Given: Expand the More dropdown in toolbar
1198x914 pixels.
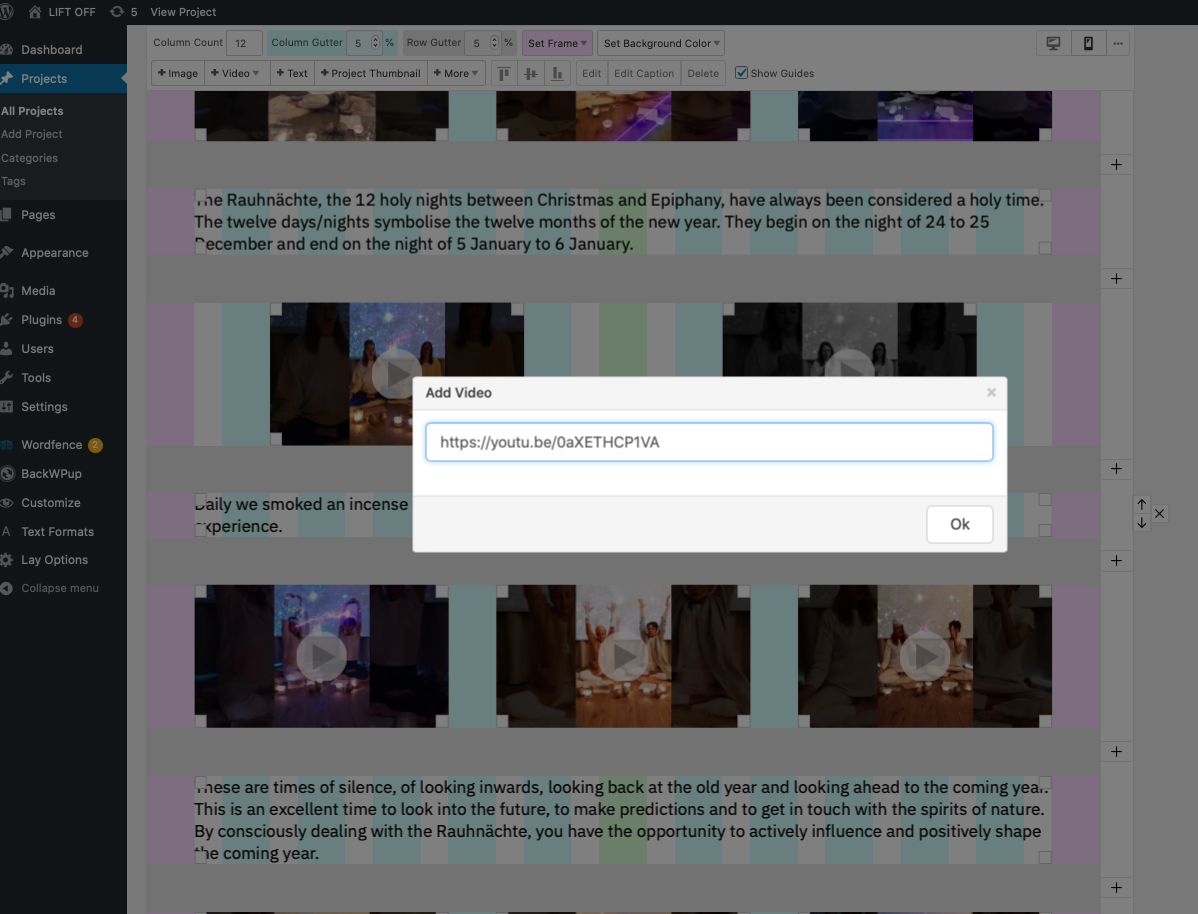Looking at the screenshot, I should pos(457,73).
